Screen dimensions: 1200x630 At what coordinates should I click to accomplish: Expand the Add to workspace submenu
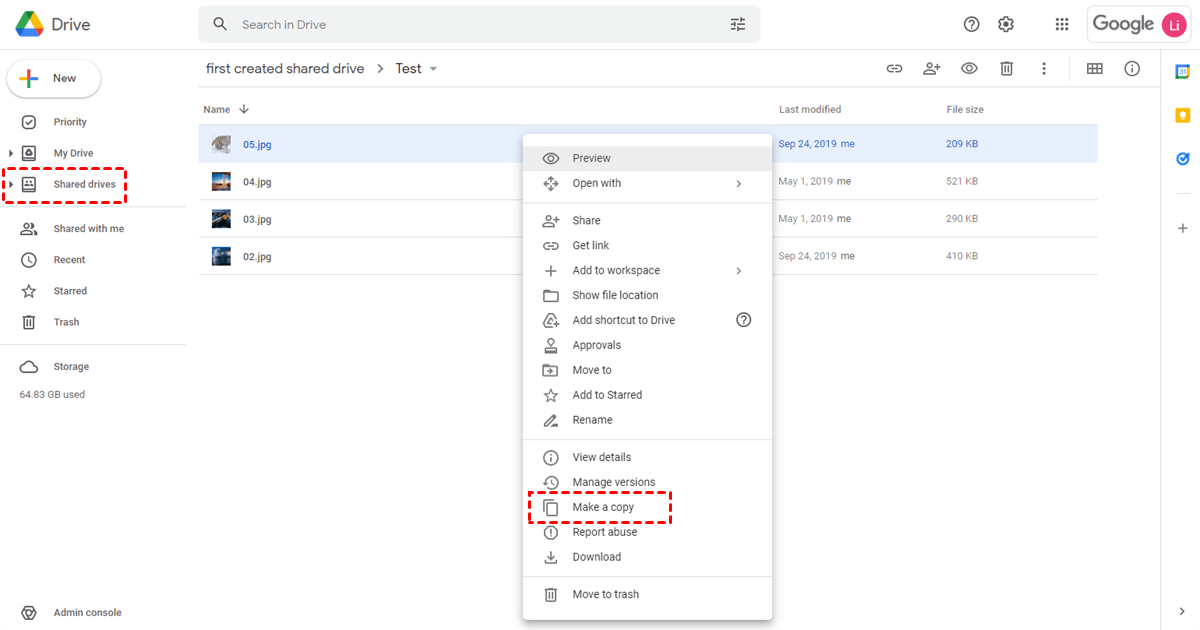click(x=738, y=270)
